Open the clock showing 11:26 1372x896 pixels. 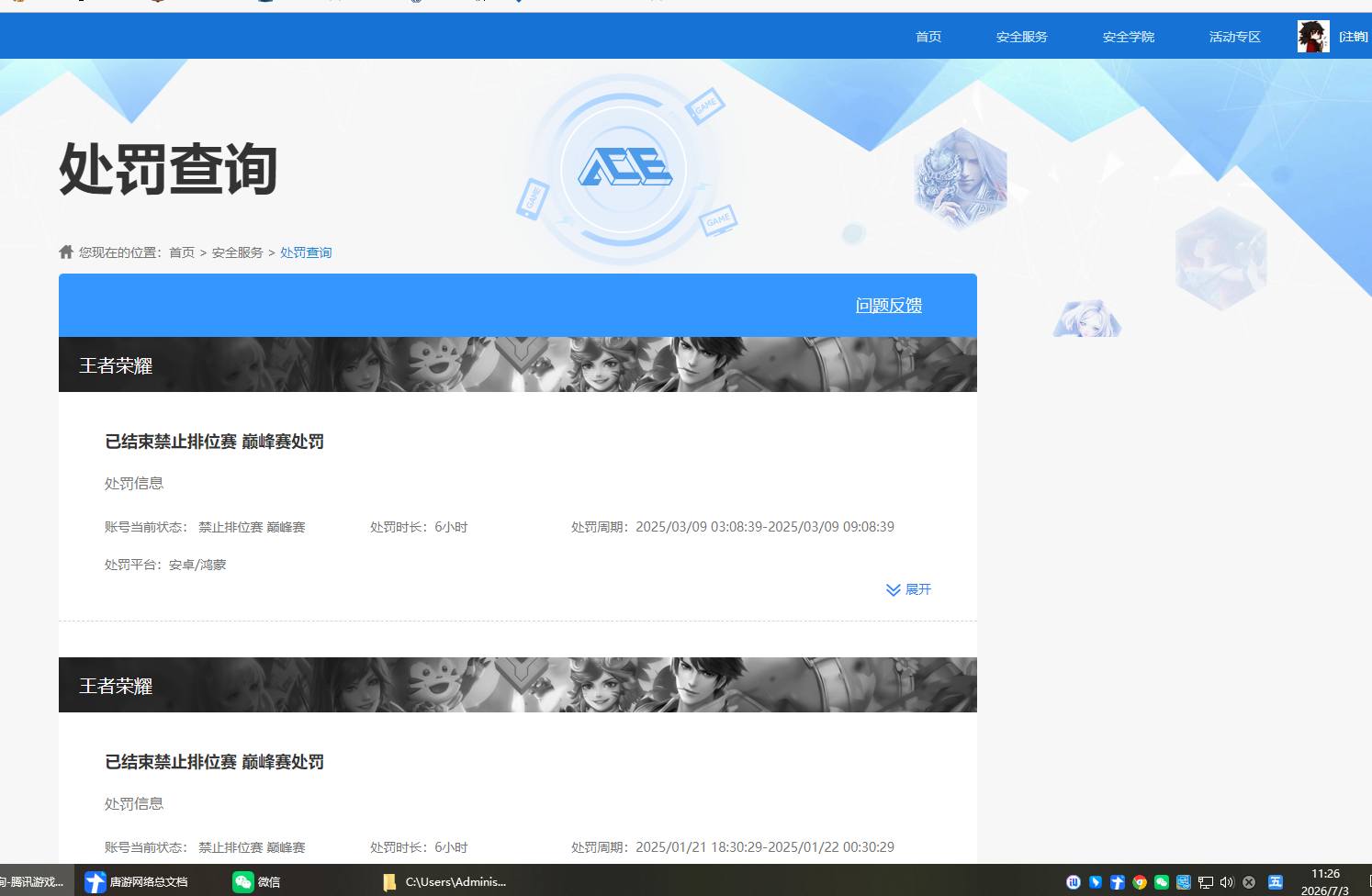pos(1325,882)
